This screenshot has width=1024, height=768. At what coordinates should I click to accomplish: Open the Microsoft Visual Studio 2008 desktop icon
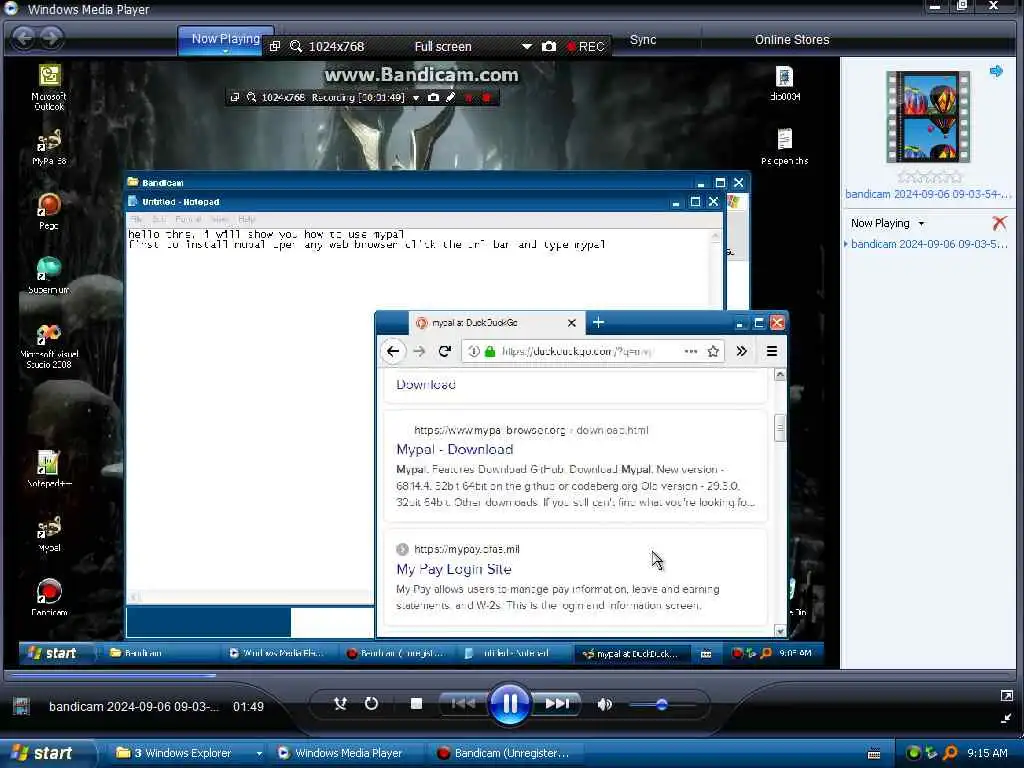point(49,346)
